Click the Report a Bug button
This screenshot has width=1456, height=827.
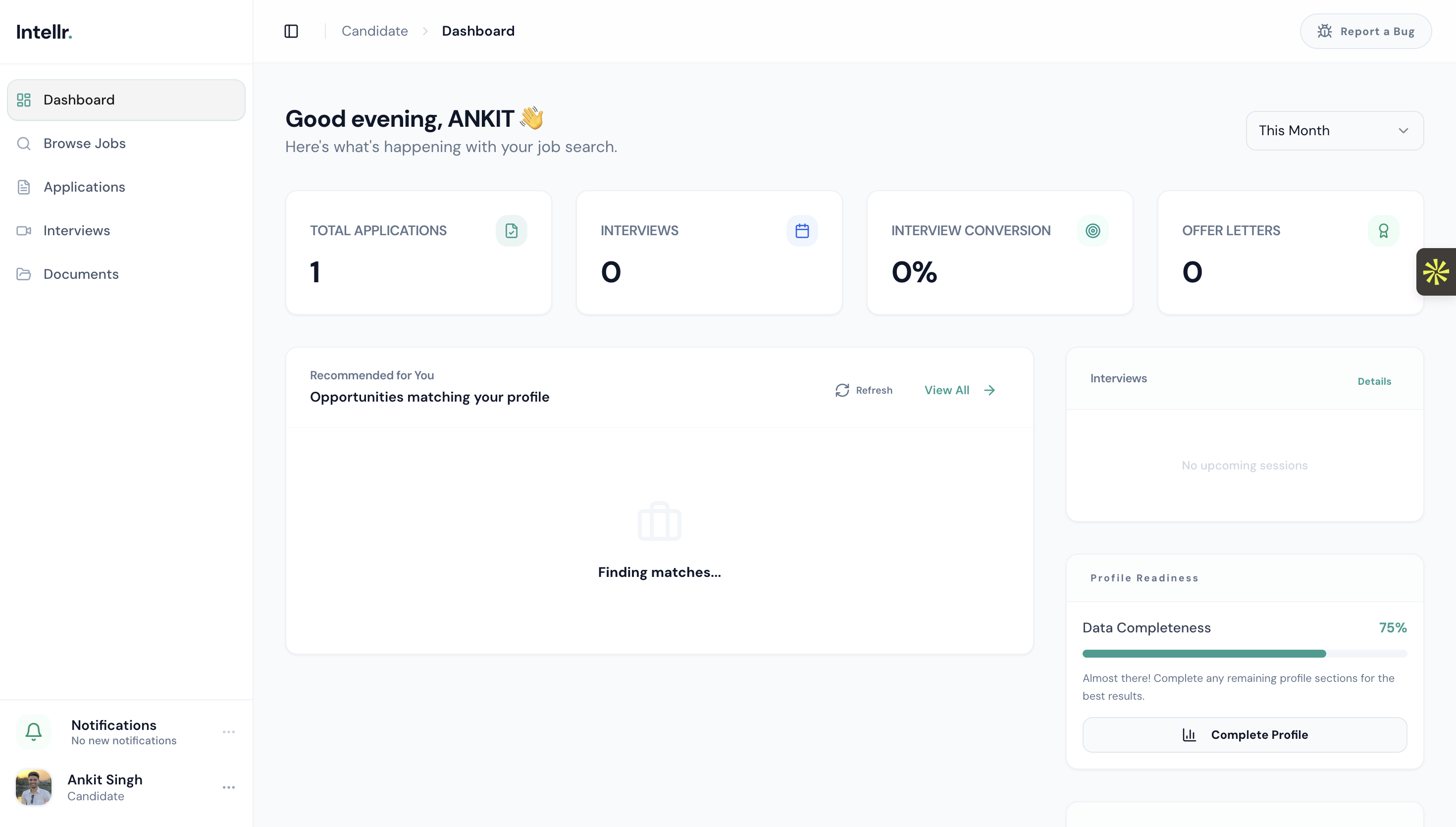click(1365, 31)
